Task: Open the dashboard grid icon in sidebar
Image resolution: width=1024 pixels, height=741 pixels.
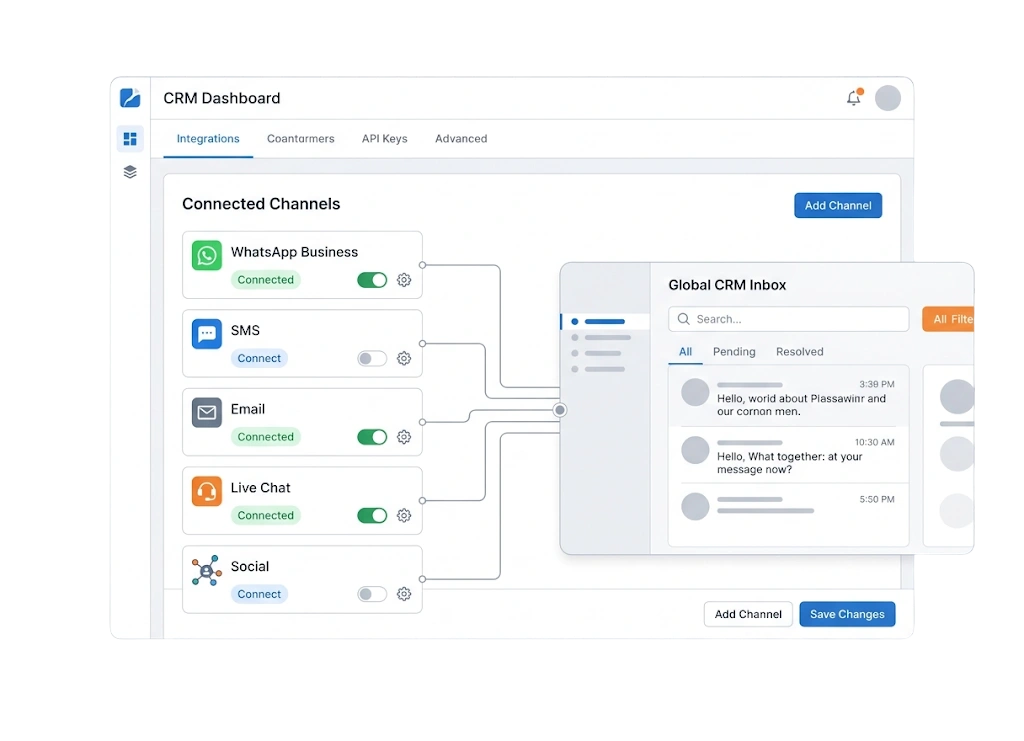Action: 130,138
